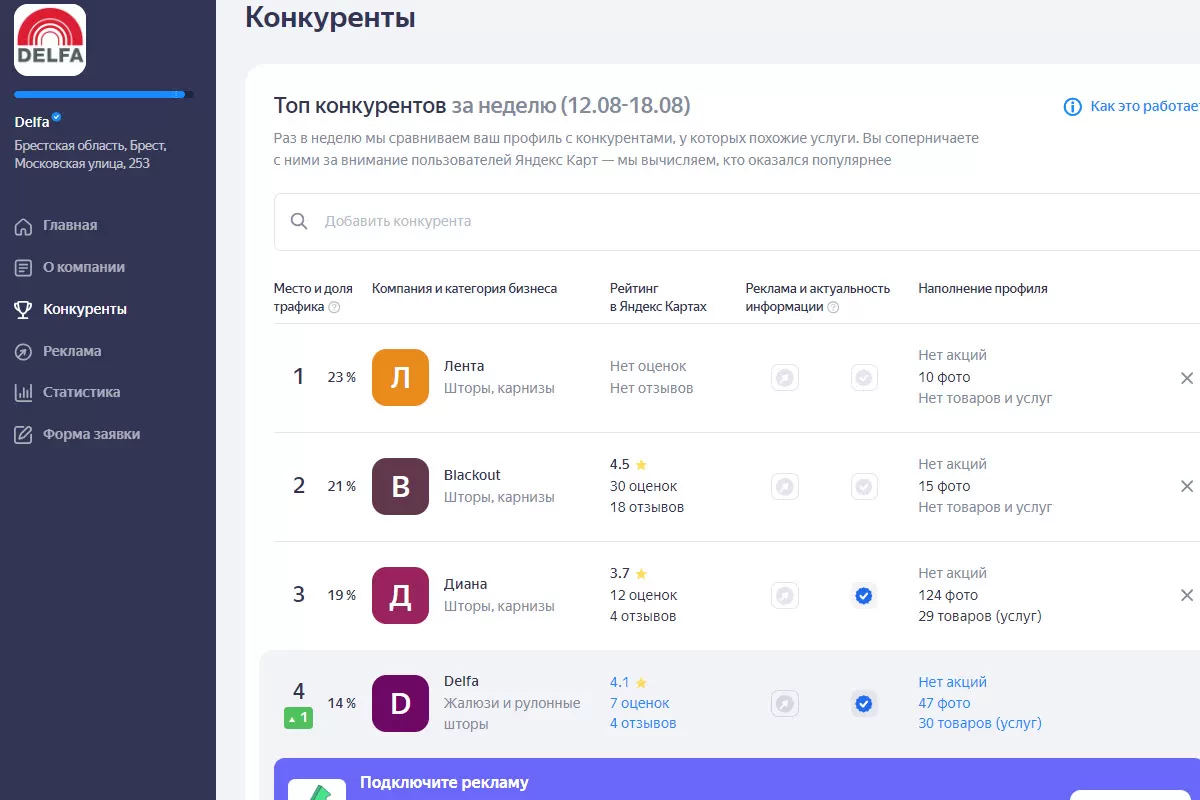This screenshot has height=800, width=1200.
Task: Click the Лента company name
Action: point(464,366)
